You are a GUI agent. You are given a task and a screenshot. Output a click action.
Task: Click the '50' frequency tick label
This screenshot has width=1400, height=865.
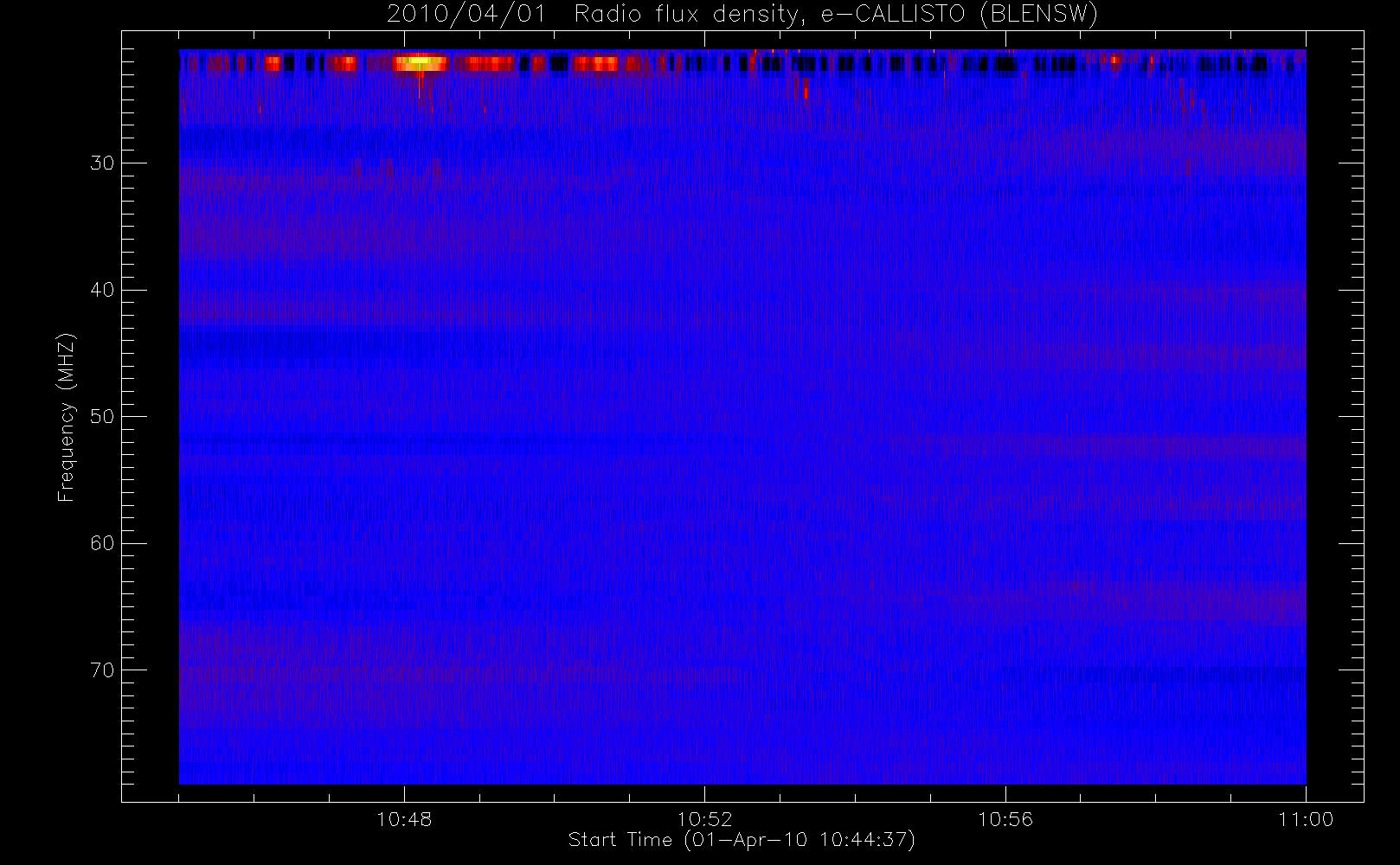point(102,416)
